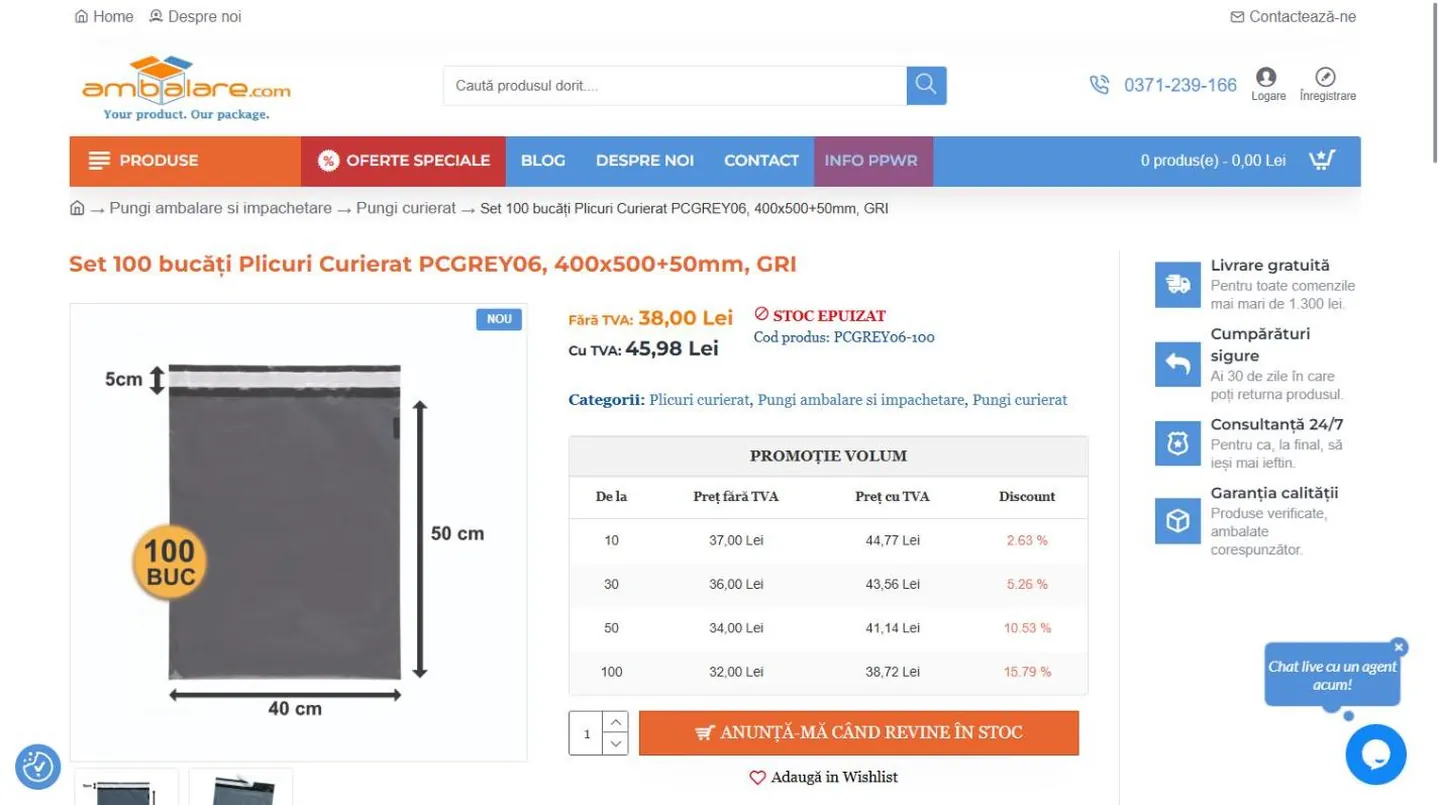Open the live chat bubble icon
Image resolution: width=1440 pixels, height=805 pixels.
(x=1376, y=754)
